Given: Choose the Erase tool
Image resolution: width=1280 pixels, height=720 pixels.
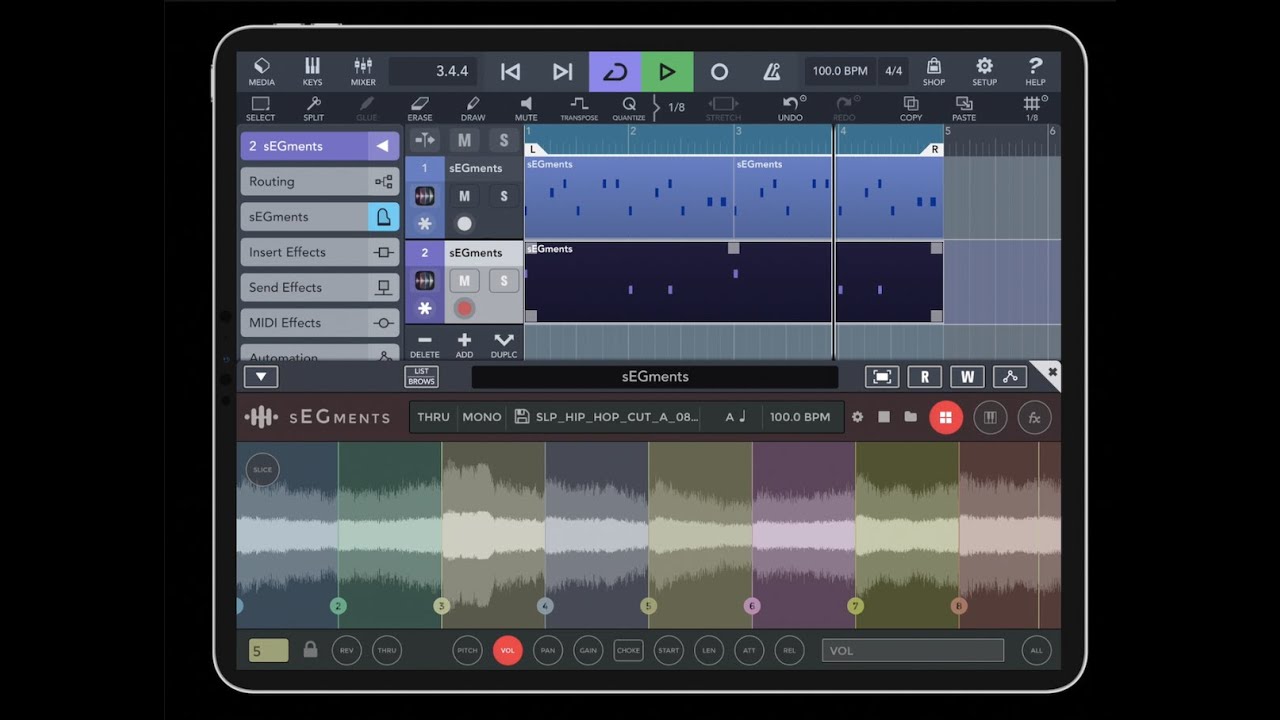Looking at the screenshot, I should tap(420, 108).
